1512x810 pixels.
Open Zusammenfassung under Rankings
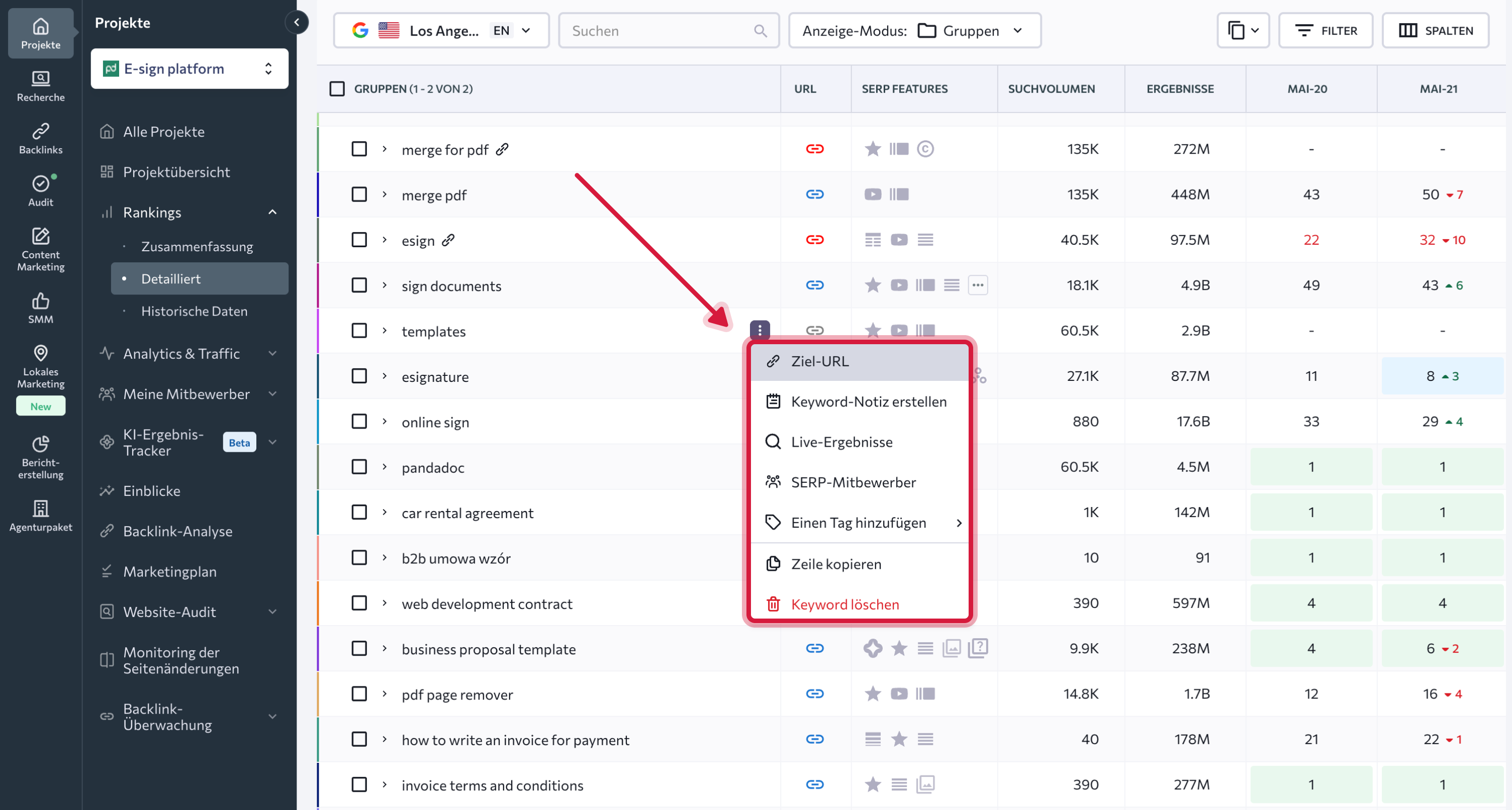197,247
